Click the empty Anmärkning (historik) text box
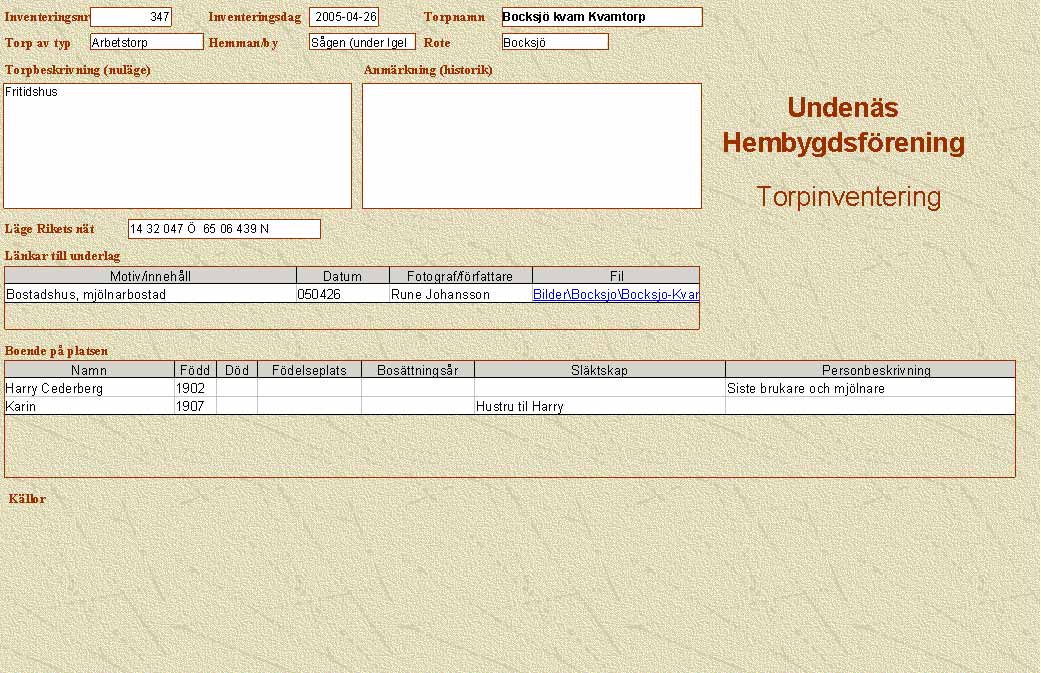 [531, 145]
